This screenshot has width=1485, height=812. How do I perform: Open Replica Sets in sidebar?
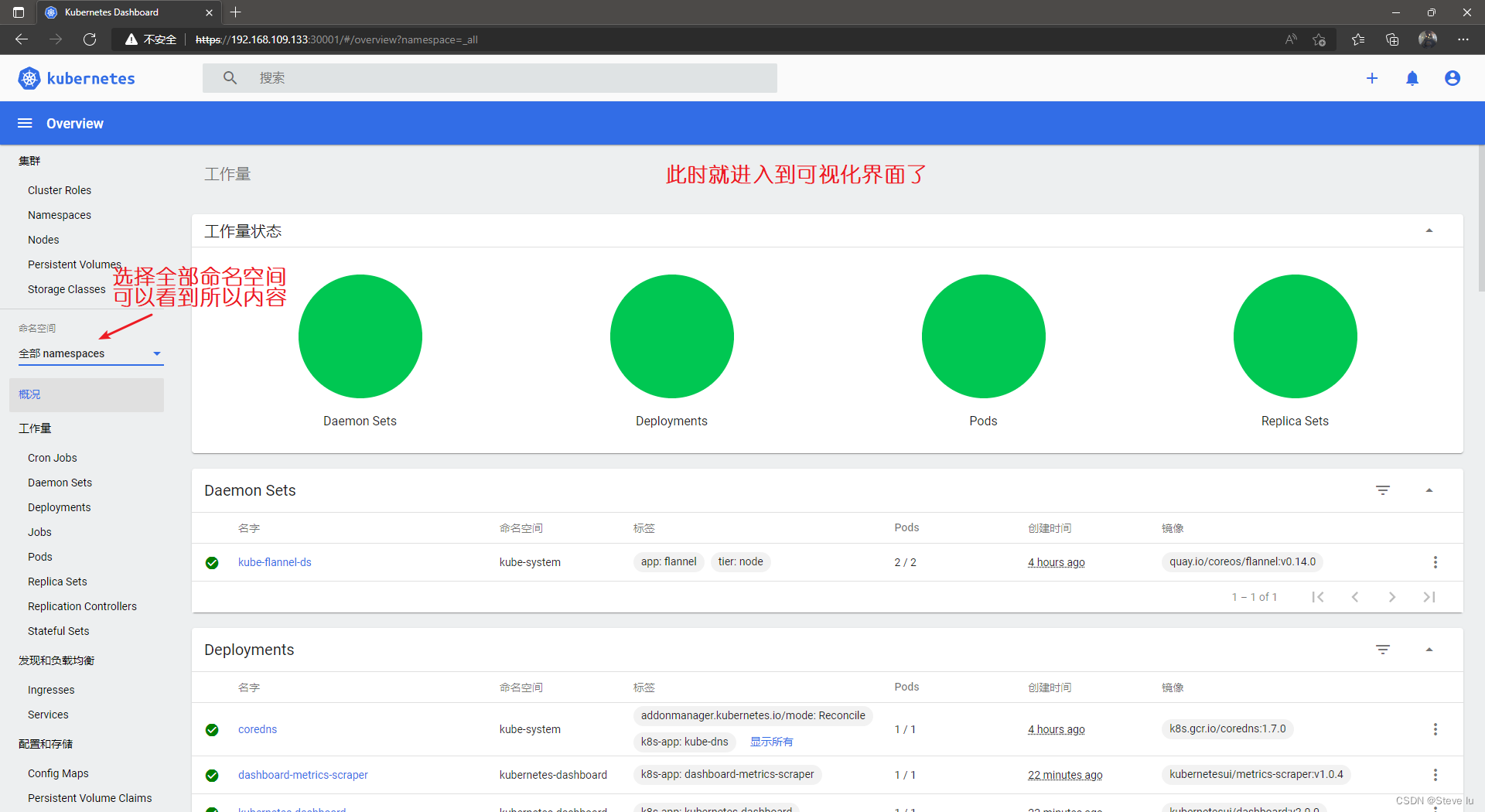click(x=57, y=582)
